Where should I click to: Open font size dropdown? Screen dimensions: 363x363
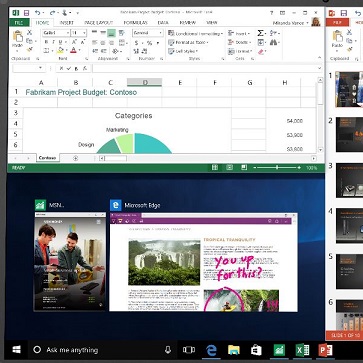click(x=84, y=33)
